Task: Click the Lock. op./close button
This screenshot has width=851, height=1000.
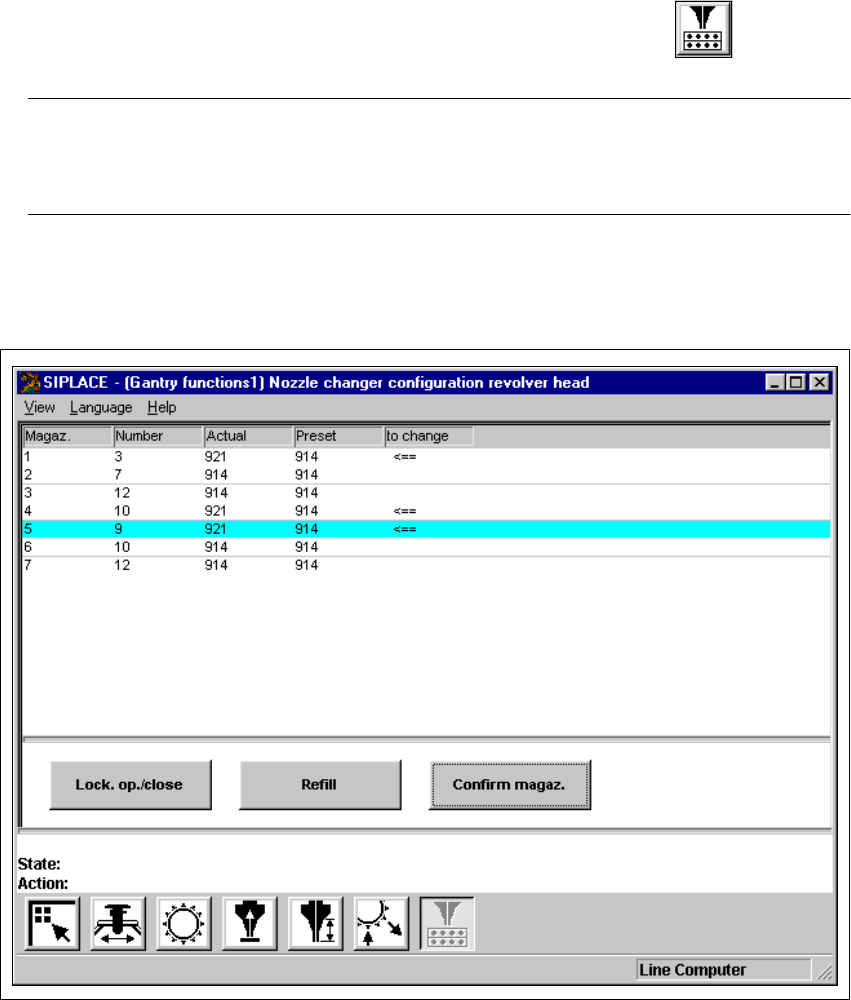Action: coord(130,784)
